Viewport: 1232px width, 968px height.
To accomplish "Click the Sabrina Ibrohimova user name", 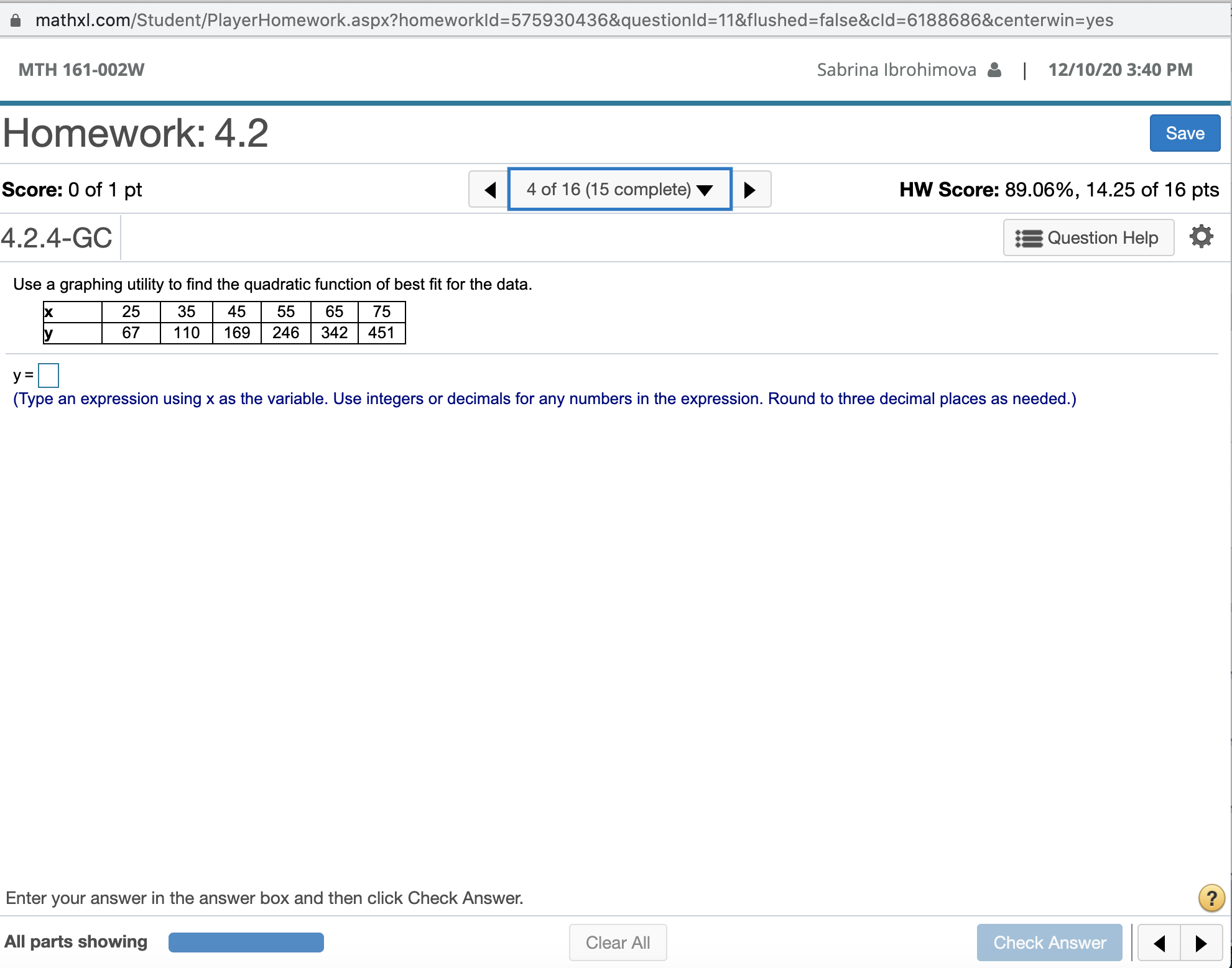I will (896, 70).
